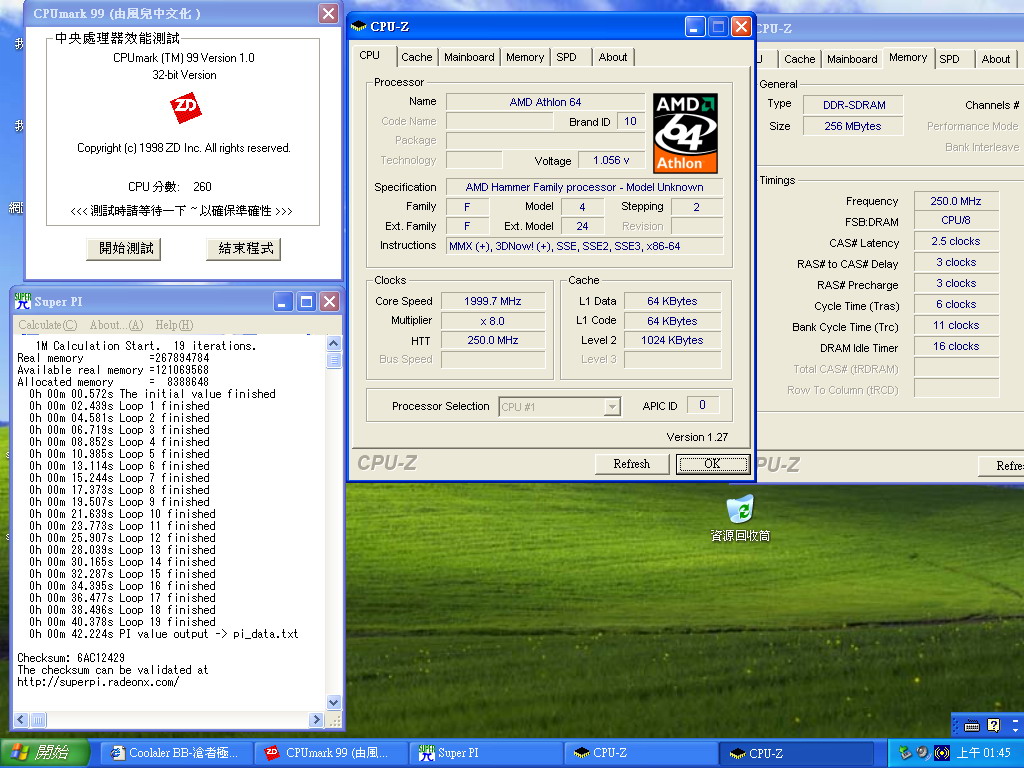Click the Instructions MMX SSE field
This screenshot has width=1024, height=768.
point(584,246)
